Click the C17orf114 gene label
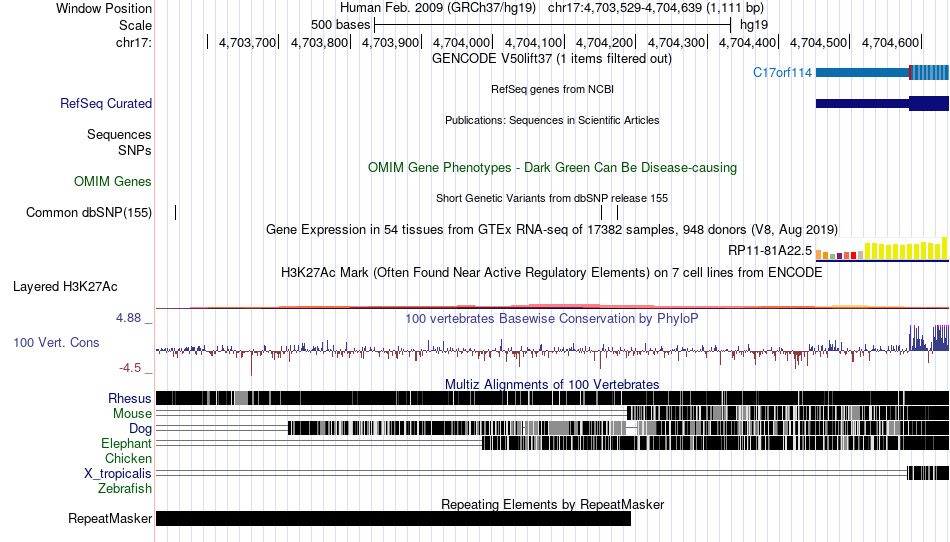The height and width of the screenshot is (542, 950). 782,73
